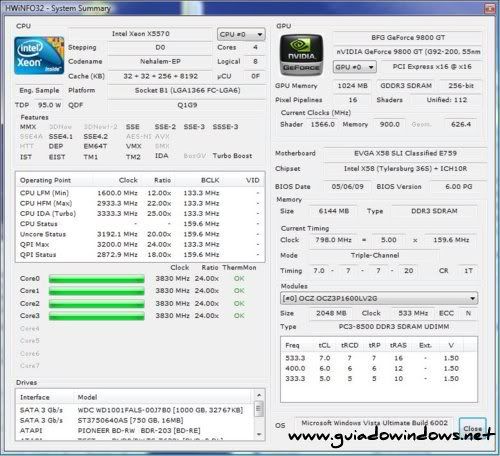Click the 2048 MB module size field
Image resolution: width=500 pixels, height=456 pixels.
point(331,313)
